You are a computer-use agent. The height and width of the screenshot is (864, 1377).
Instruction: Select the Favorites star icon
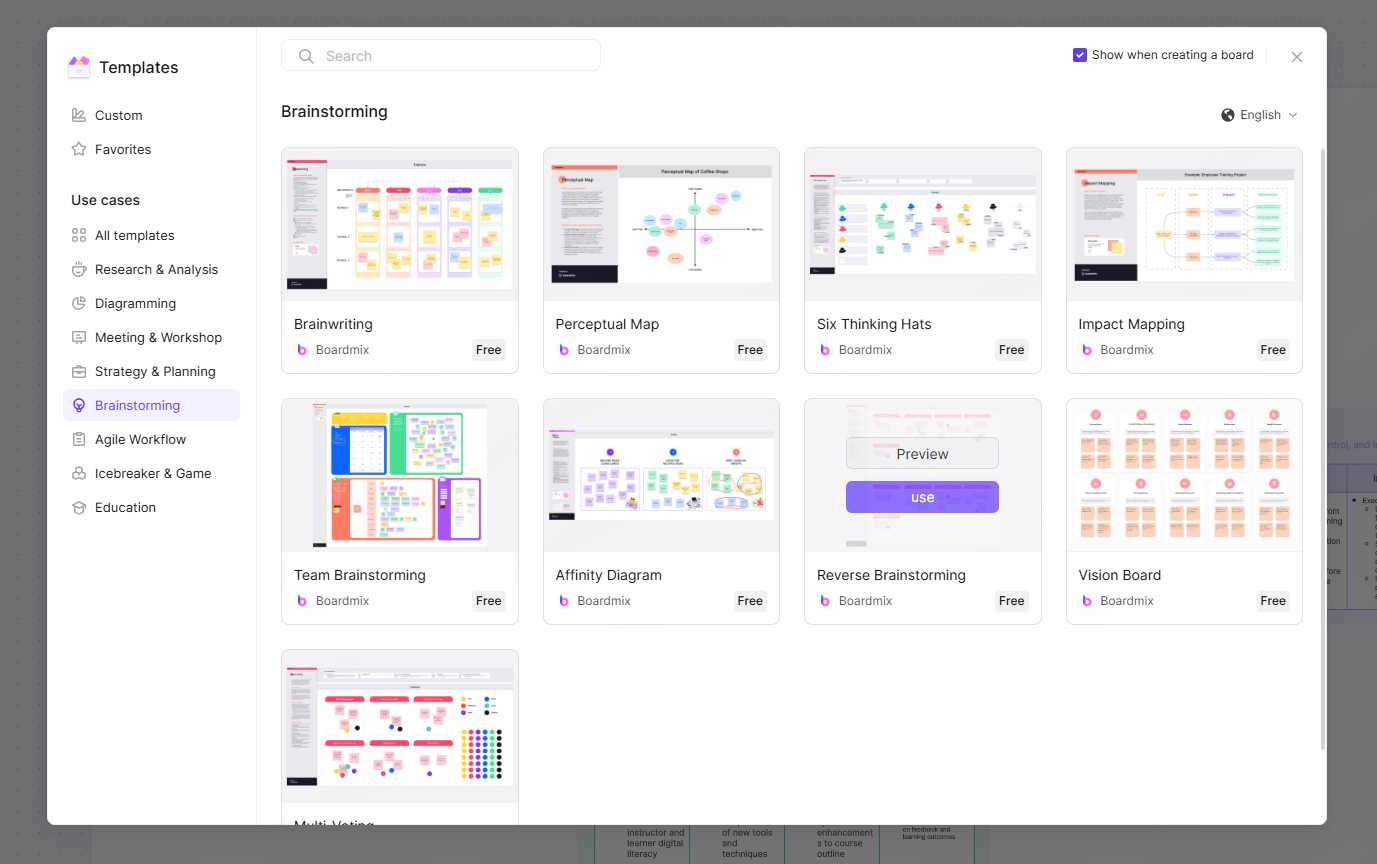(x=79, y=149)
